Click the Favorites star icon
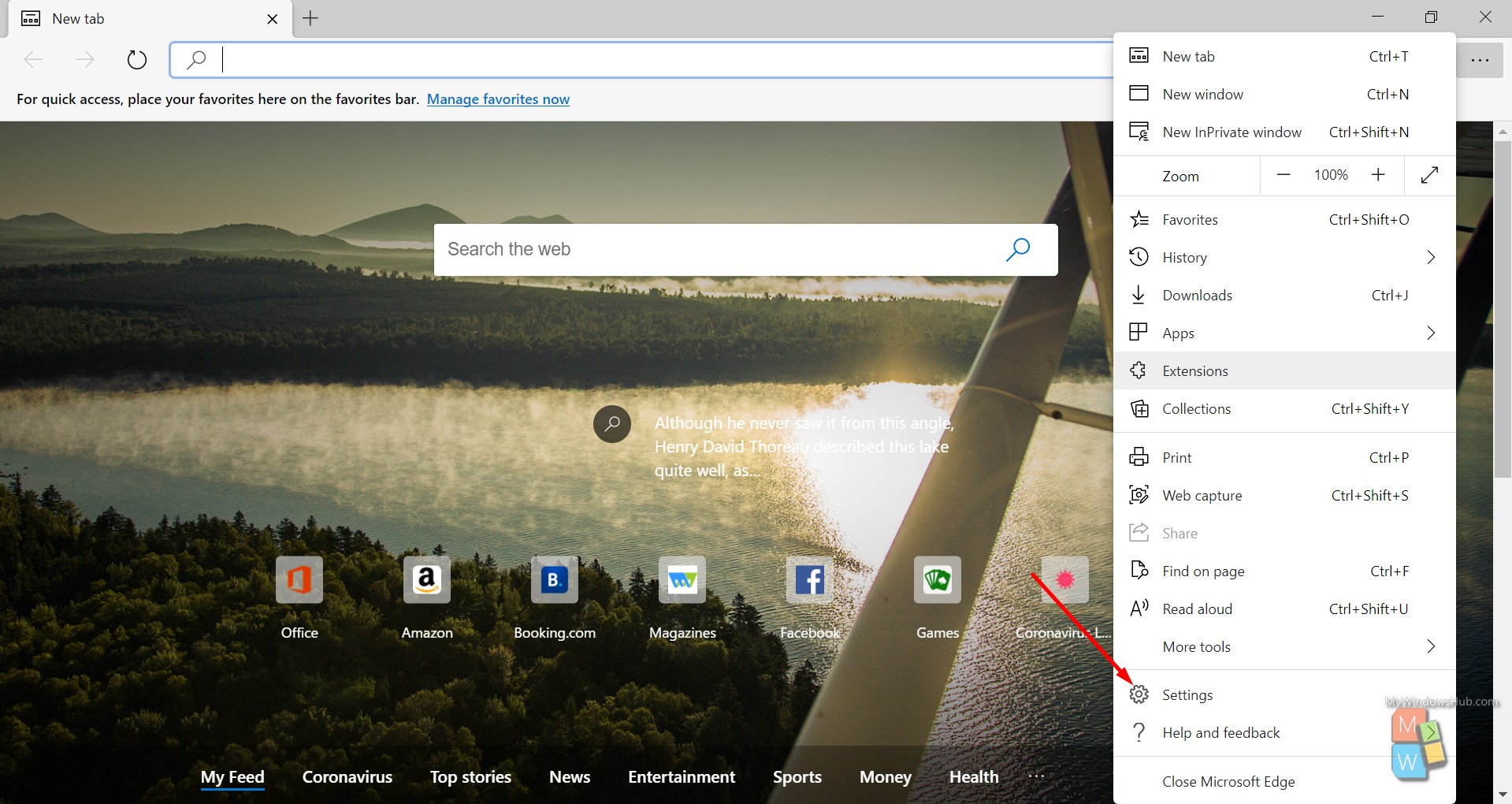1512x804 pixels. pyautogui.click(x=1139, y=219)
